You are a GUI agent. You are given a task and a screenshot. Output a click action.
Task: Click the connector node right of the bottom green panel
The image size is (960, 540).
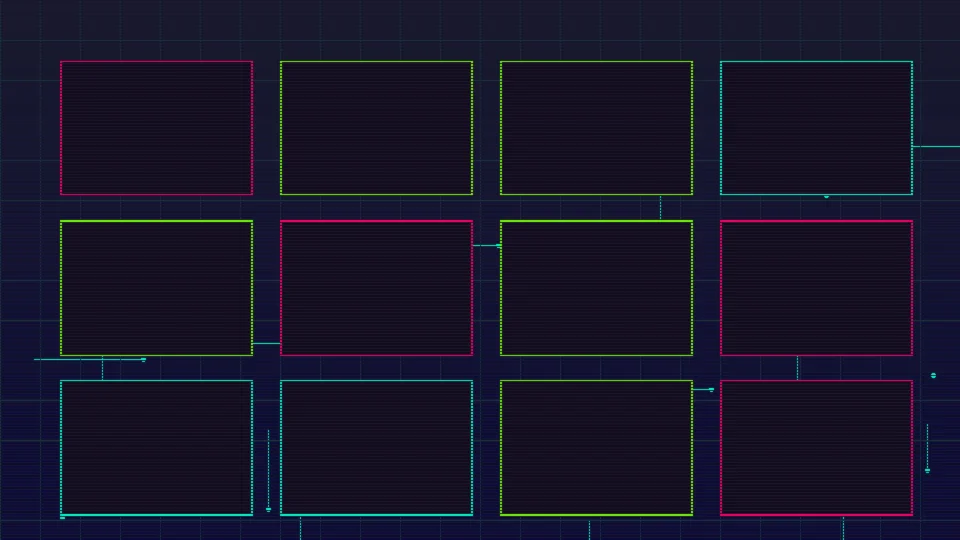[711, 389]
